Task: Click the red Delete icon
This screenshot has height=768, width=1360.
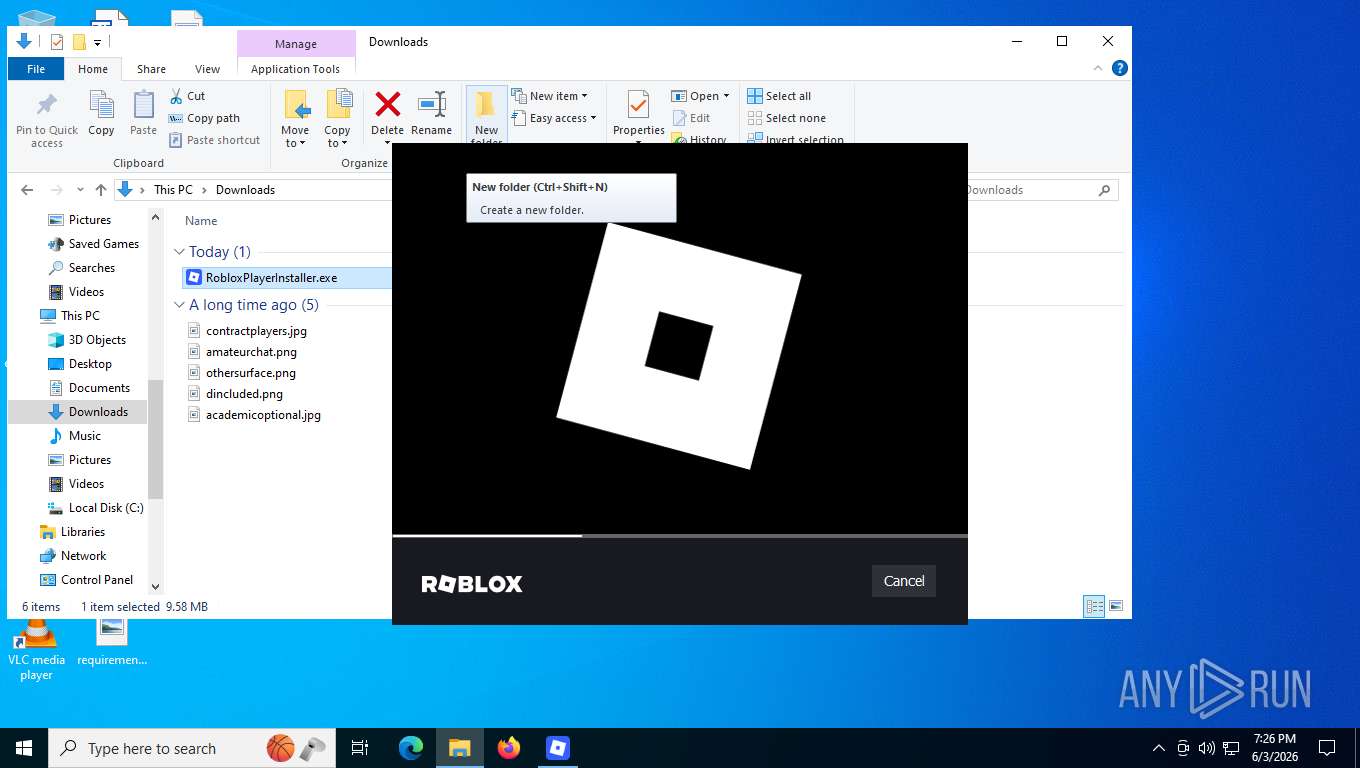Action: point(387,104)
